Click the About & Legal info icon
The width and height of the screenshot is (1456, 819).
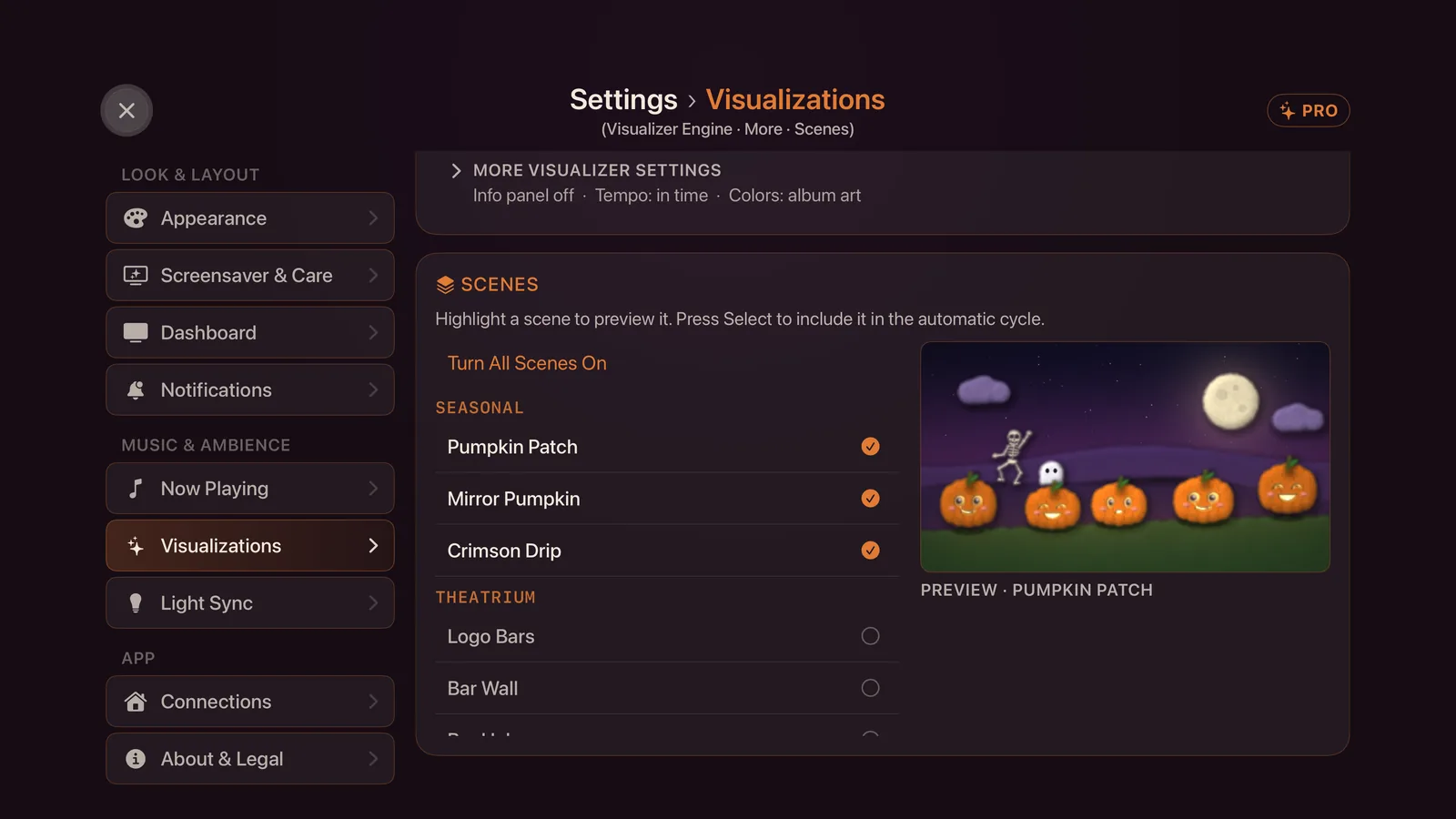[136, 759]
